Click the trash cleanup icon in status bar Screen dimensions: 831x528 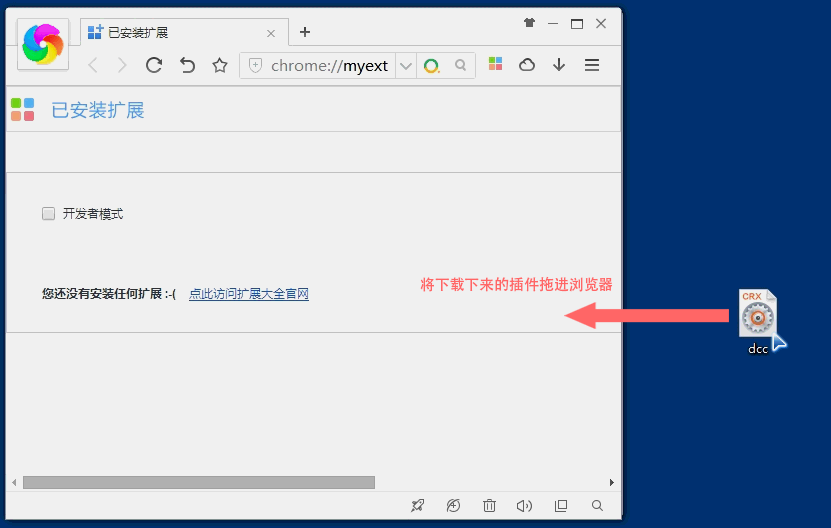click(x=489, y=506)
